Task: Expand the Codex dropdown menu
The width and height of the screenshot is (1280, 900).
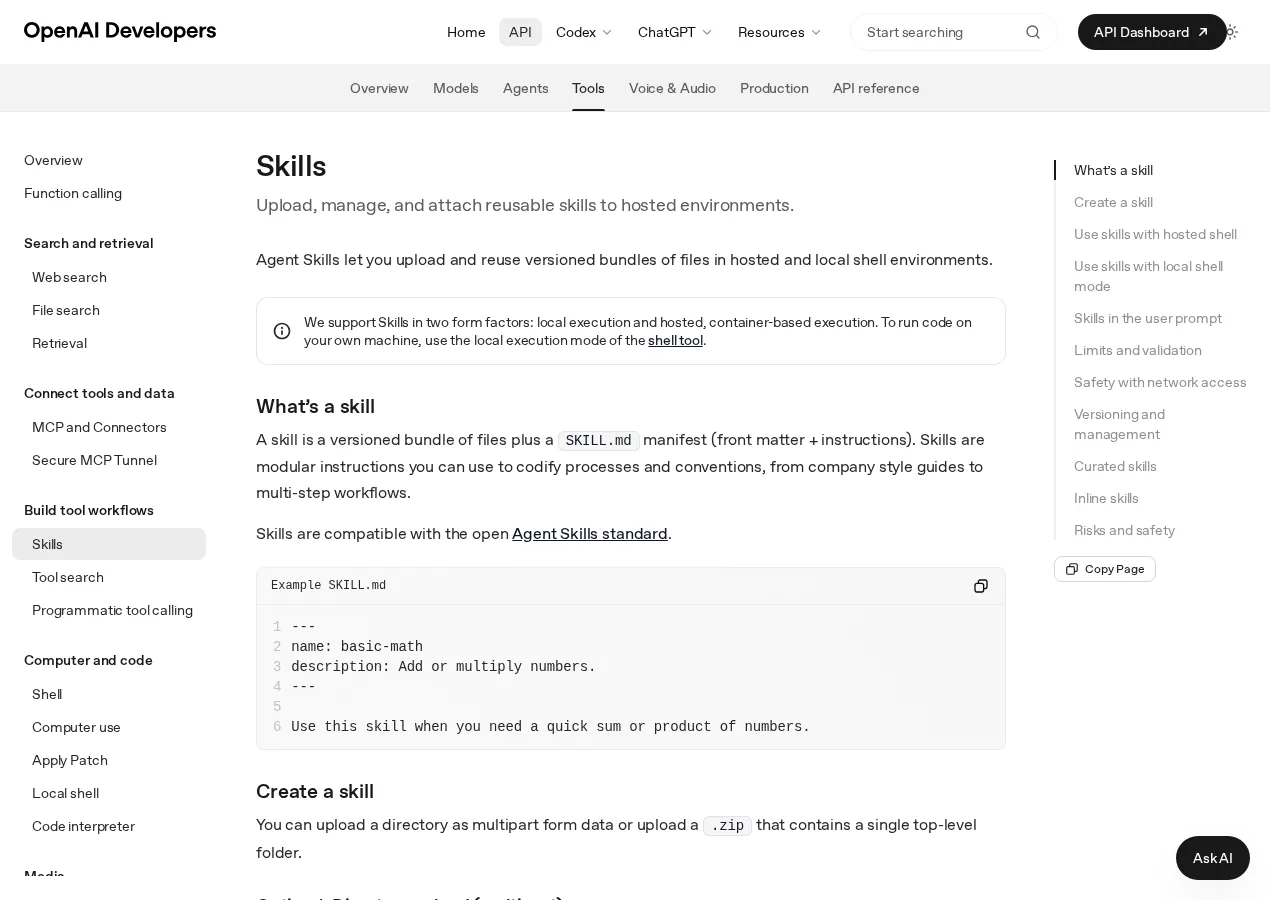Action: click(x=584, y=32)
